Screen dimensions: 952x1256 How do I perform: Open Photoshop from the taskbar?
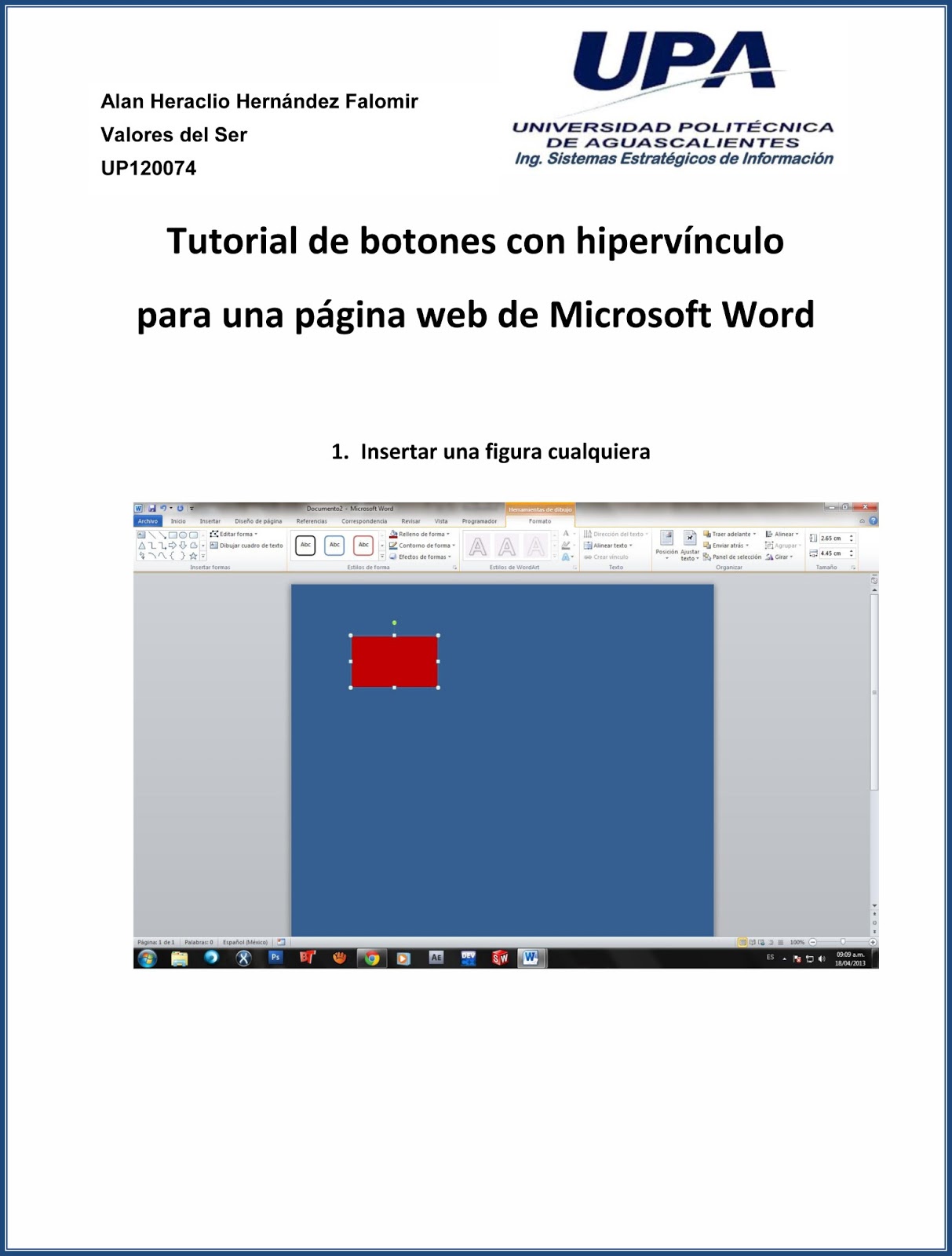click(275, 958)
